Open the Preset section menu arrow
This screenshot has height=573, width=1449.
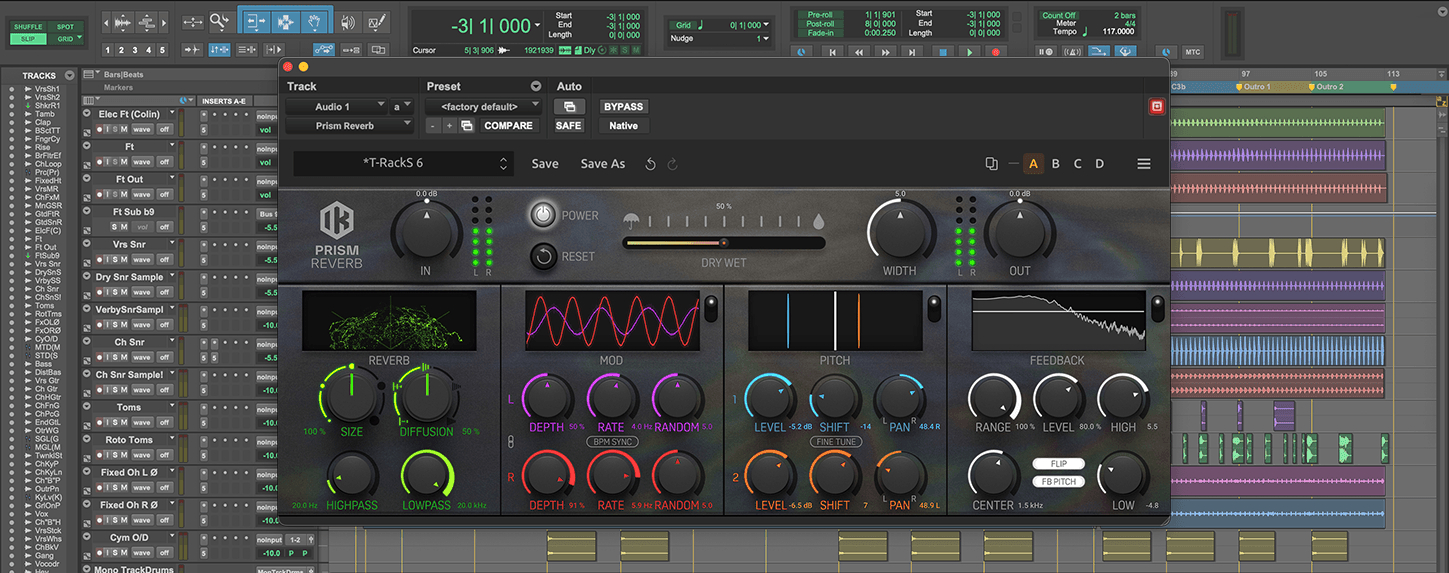click(536, 87)
